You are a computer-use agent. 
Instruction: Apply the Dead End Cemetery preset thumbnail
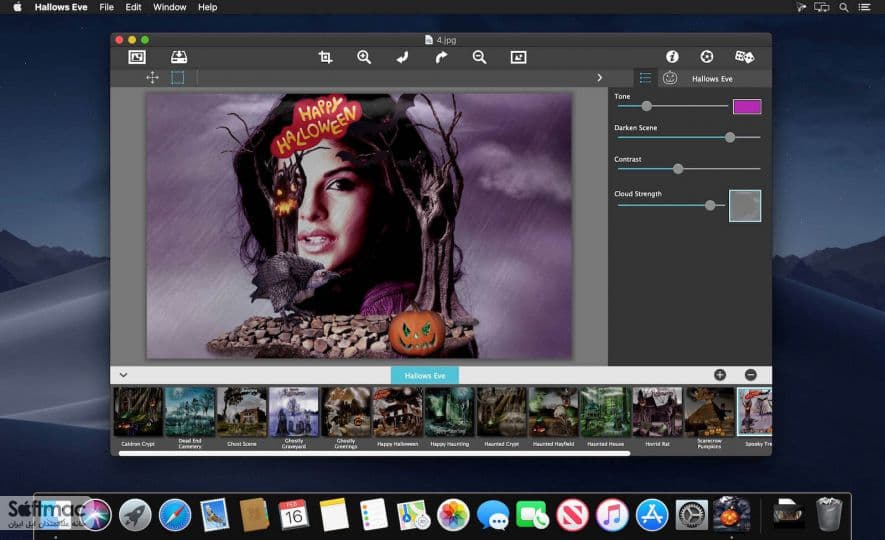click(190, 411)
